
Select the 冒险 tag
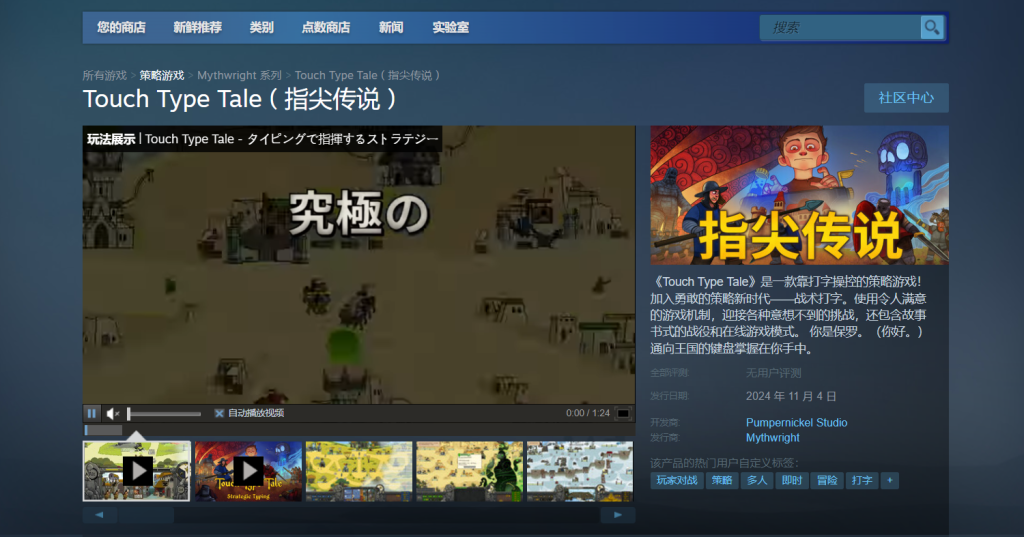[827, 480]
